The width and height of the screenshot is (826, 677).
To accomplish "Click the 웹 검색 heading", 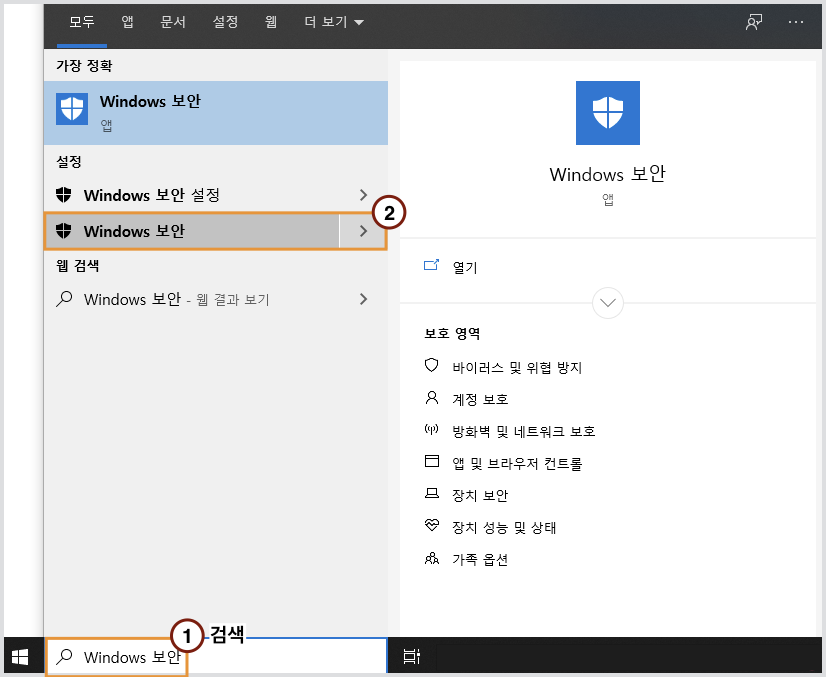I will tap(77, 266).
